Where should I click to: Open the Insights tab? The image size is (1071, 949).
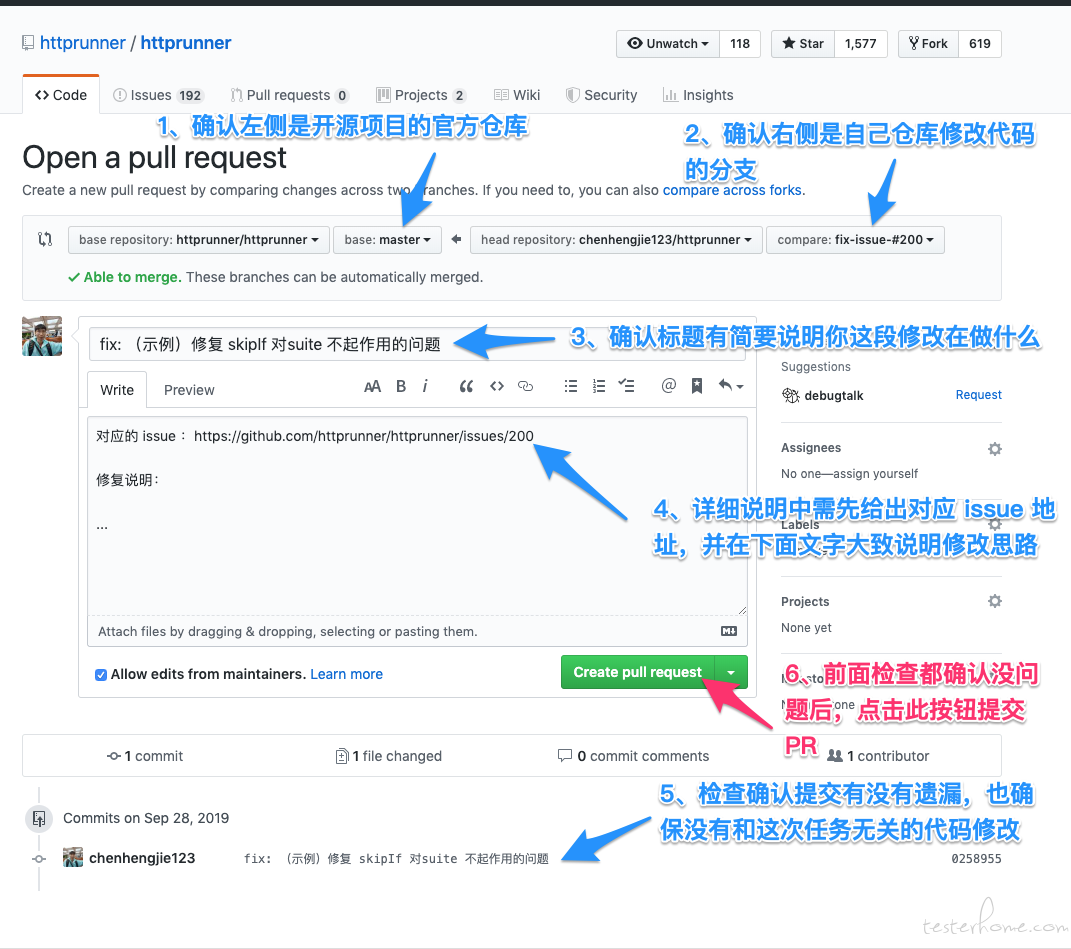698,95
